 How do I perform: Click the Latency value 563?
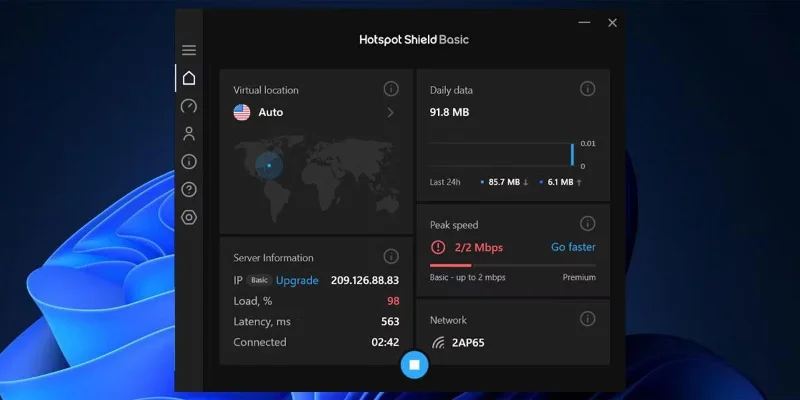(390, 321)
